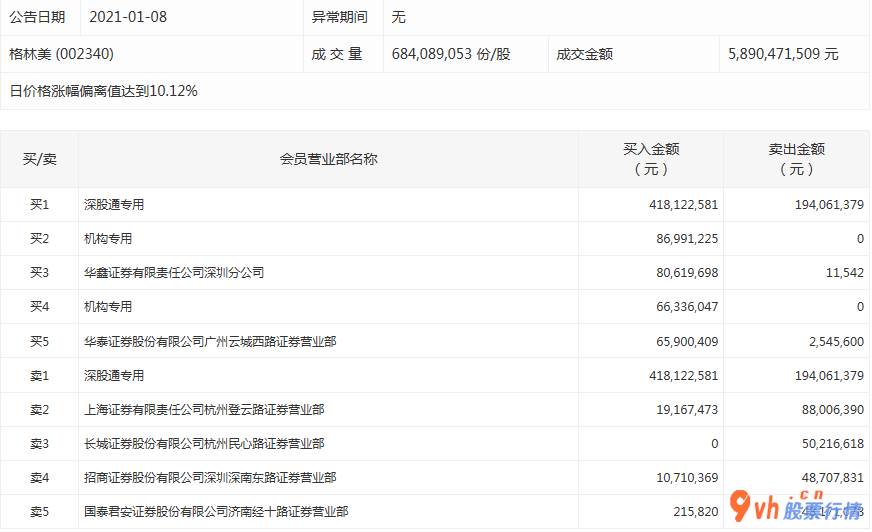Click buy amount 215,820

click(x=696, y=511)
